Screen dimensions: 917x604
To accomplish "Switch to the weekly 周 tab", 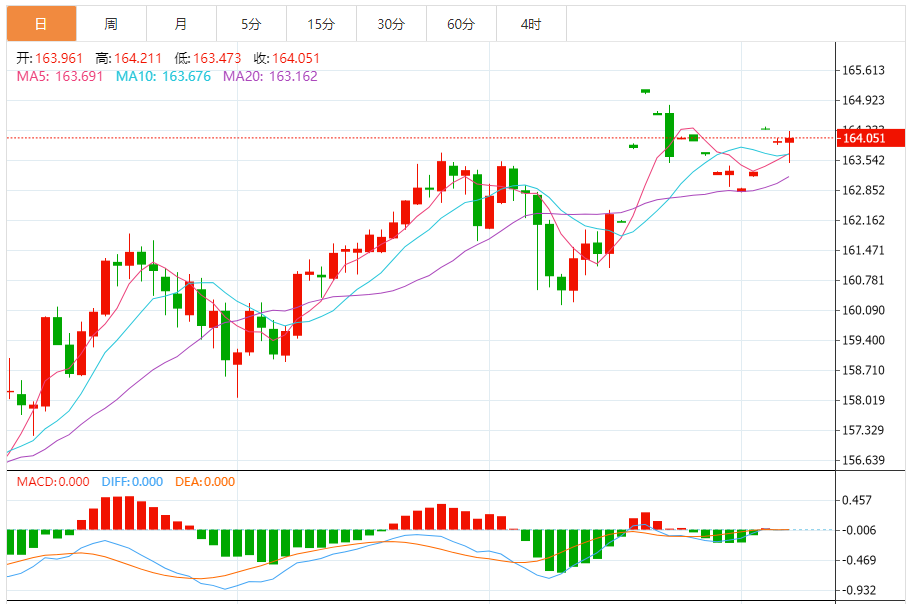I will [111, 24].
